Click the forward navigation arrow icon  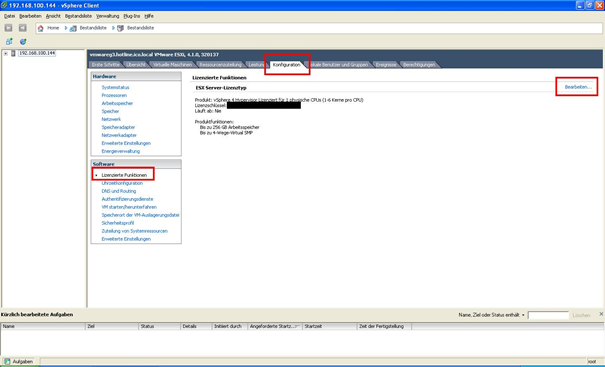[x=23, y=28]
